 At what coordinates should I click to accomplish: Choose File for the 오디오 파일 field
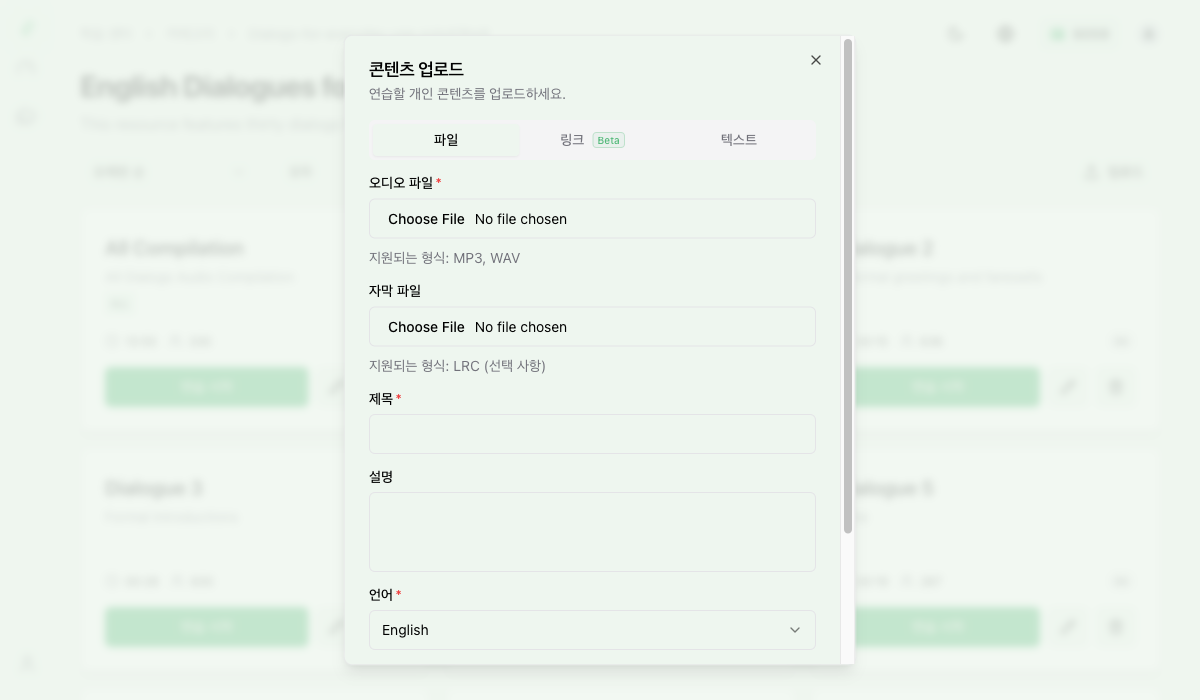coord(426,218)
